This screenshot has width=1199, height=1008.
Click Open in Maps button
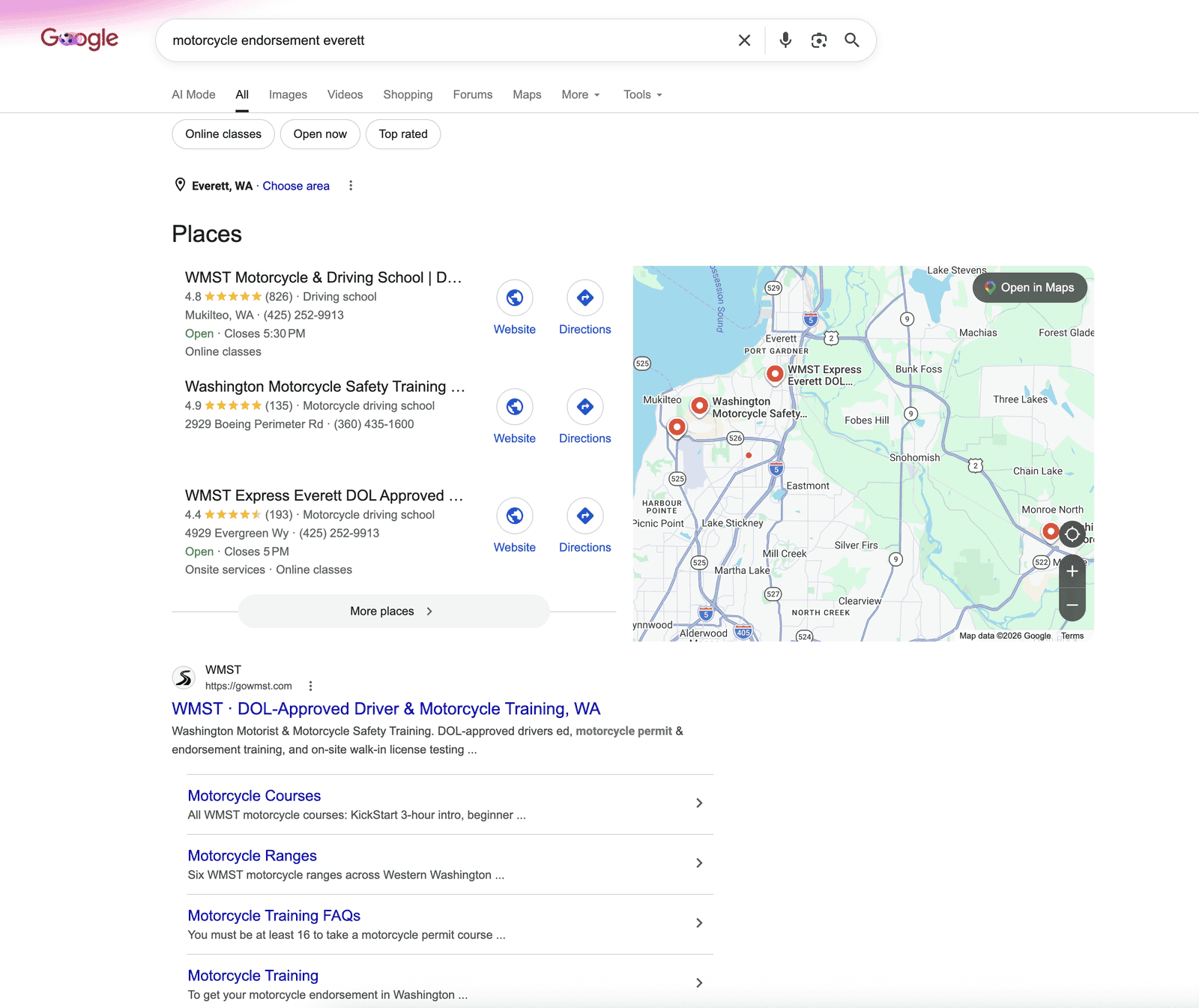tap(1030, 288)
